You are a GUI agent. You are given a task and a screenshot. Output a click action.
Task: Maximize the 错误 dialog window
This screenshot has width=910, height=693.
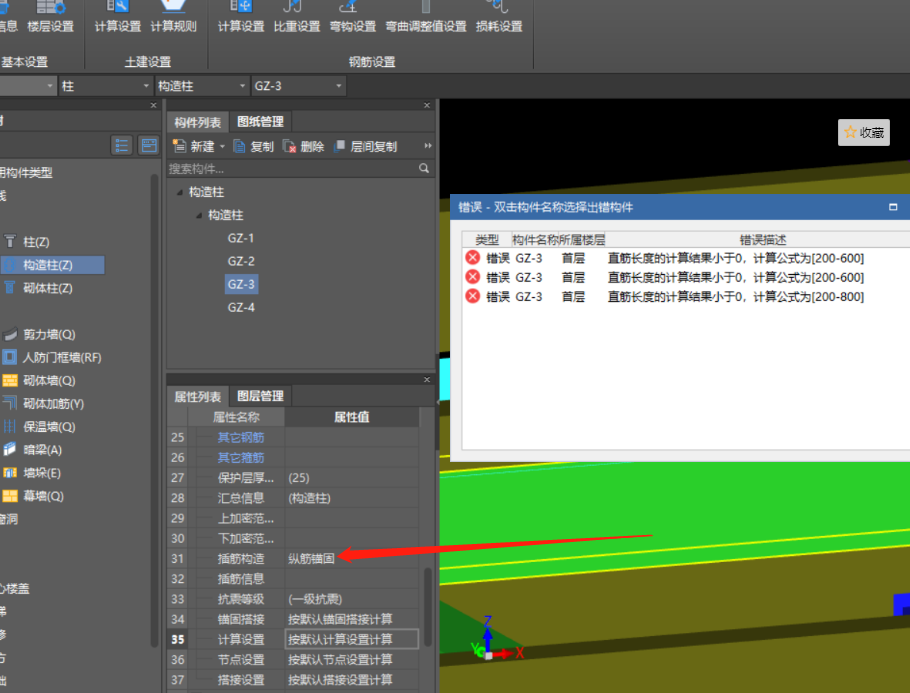click(893, 207)
